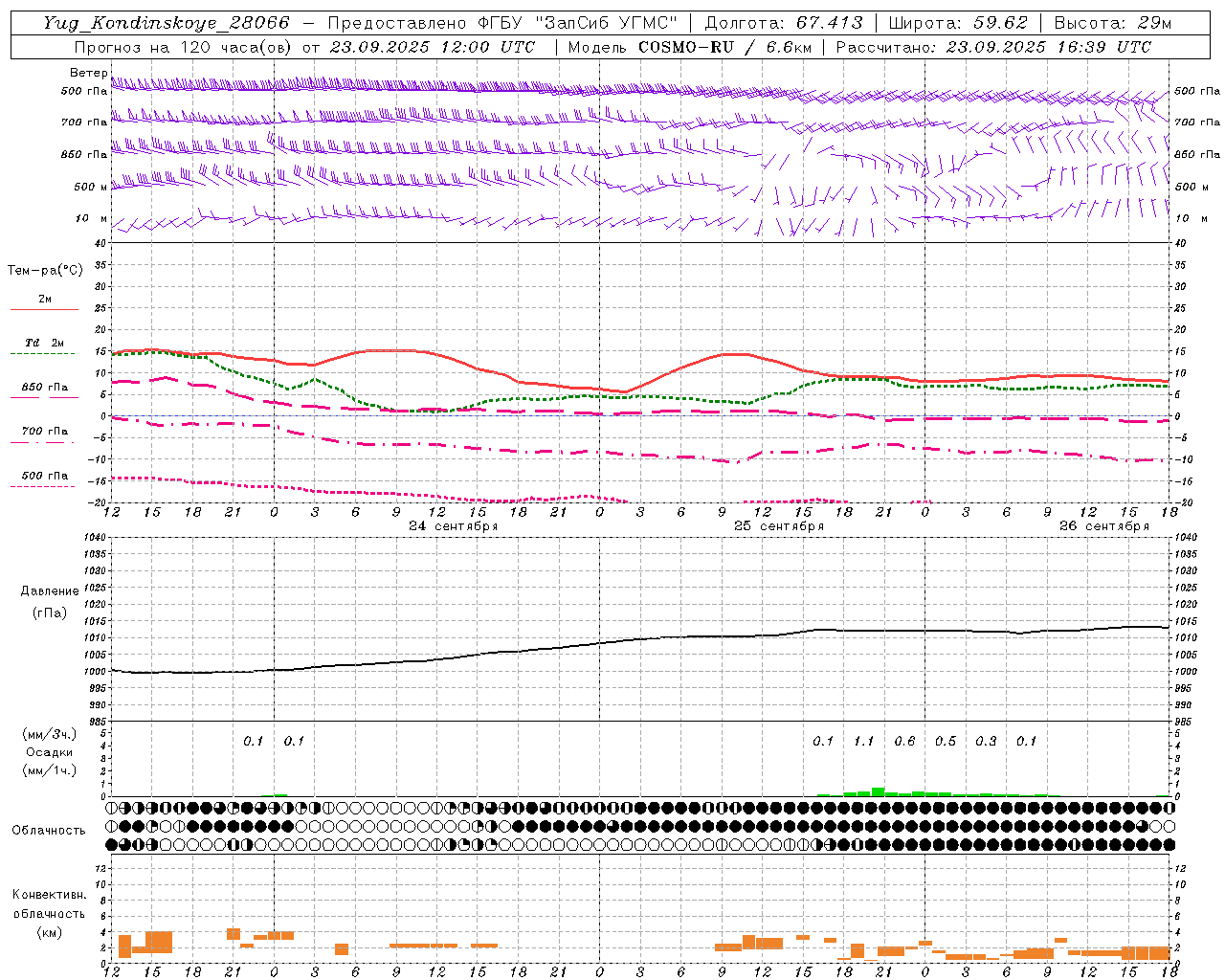
Task: Click the 25 сентября date label
Action: tap(779, 526)
